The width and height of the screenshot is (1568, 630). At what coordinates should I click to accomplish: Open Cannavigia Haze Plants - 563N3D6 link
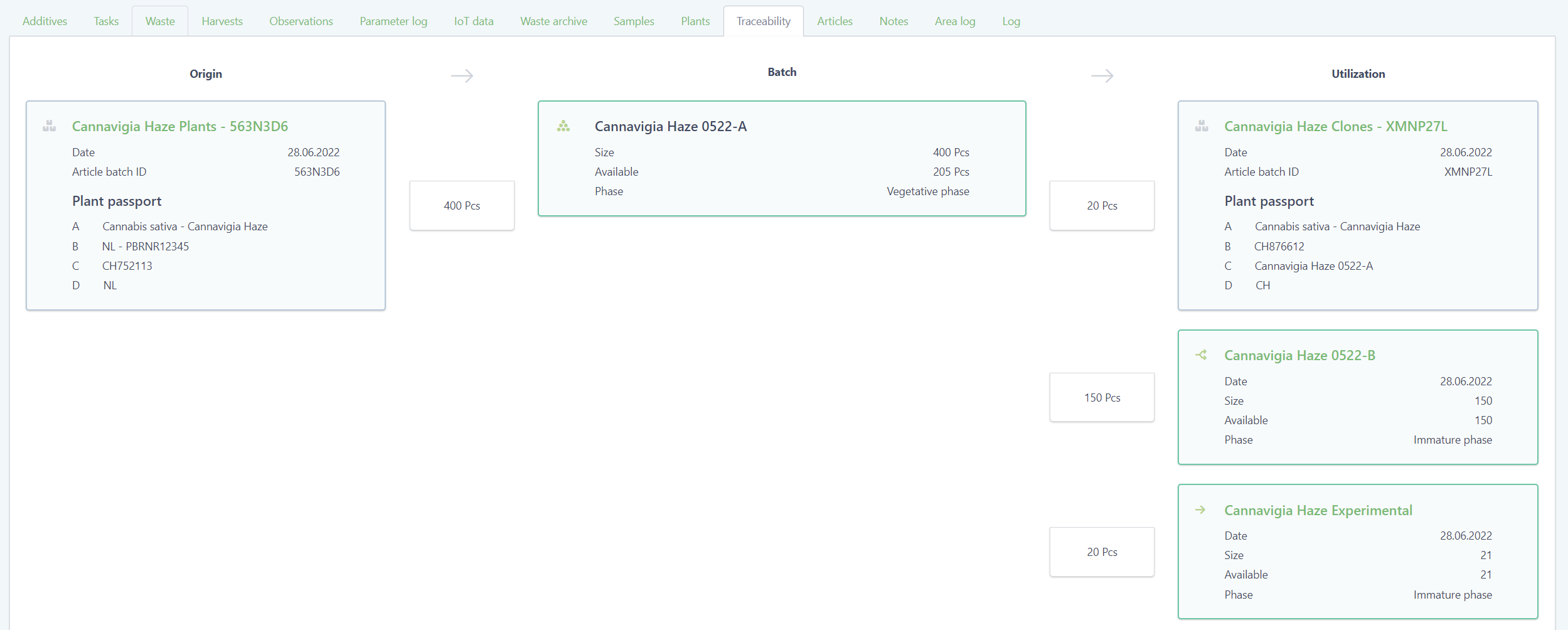click(x=180, y=126)
